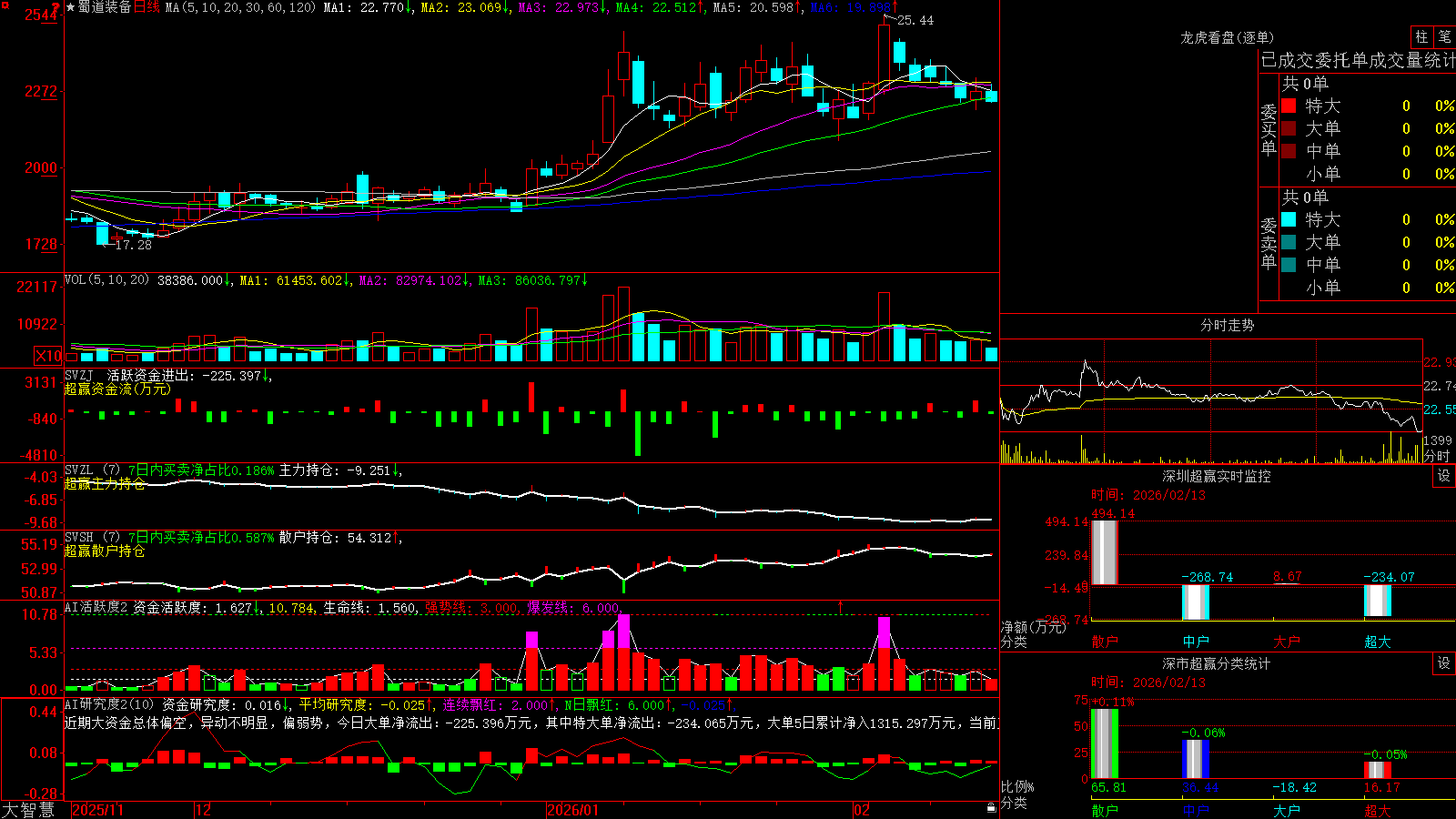Viewport: 1456px width, 819px height.
Task: Click the 日线 period label in chart header
Action: pyautogui.click(x=147, y=7)
